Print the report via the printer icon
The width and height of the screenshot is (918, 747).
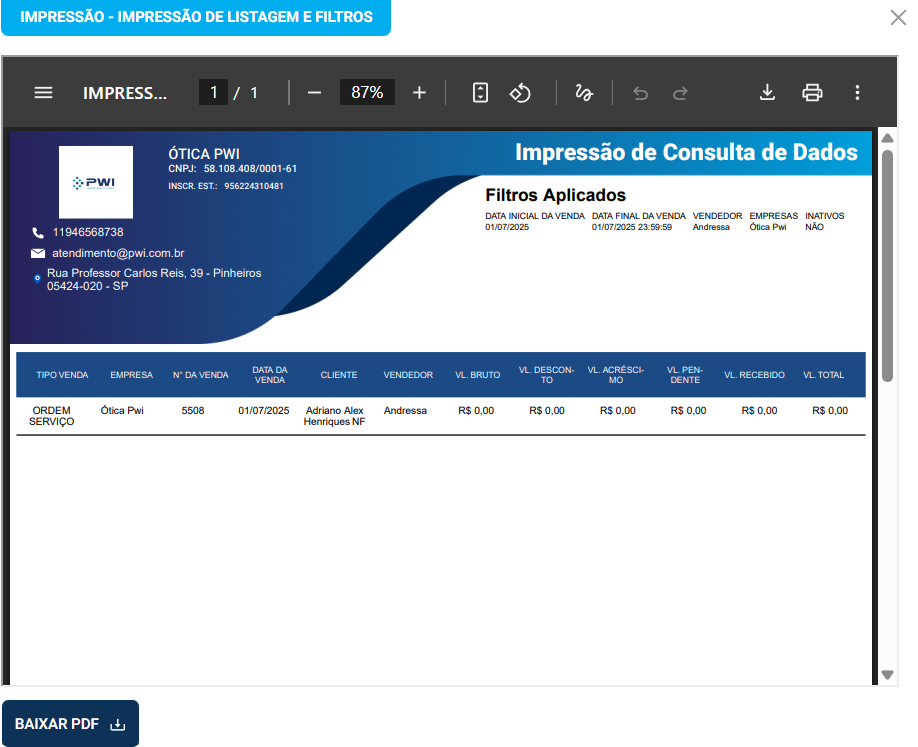tap(812, 92)
